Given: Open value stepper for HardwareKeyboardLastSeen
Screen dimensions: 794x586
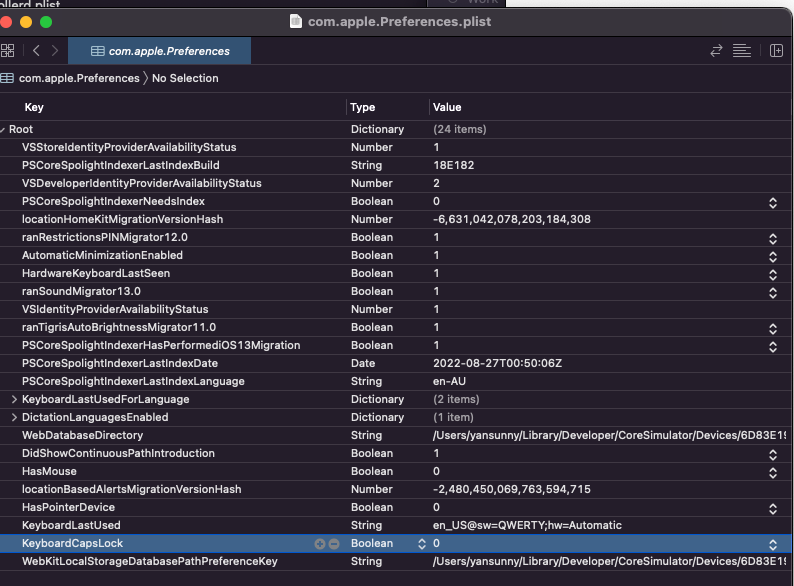Looking at the screenshot, I should point(773,275).
